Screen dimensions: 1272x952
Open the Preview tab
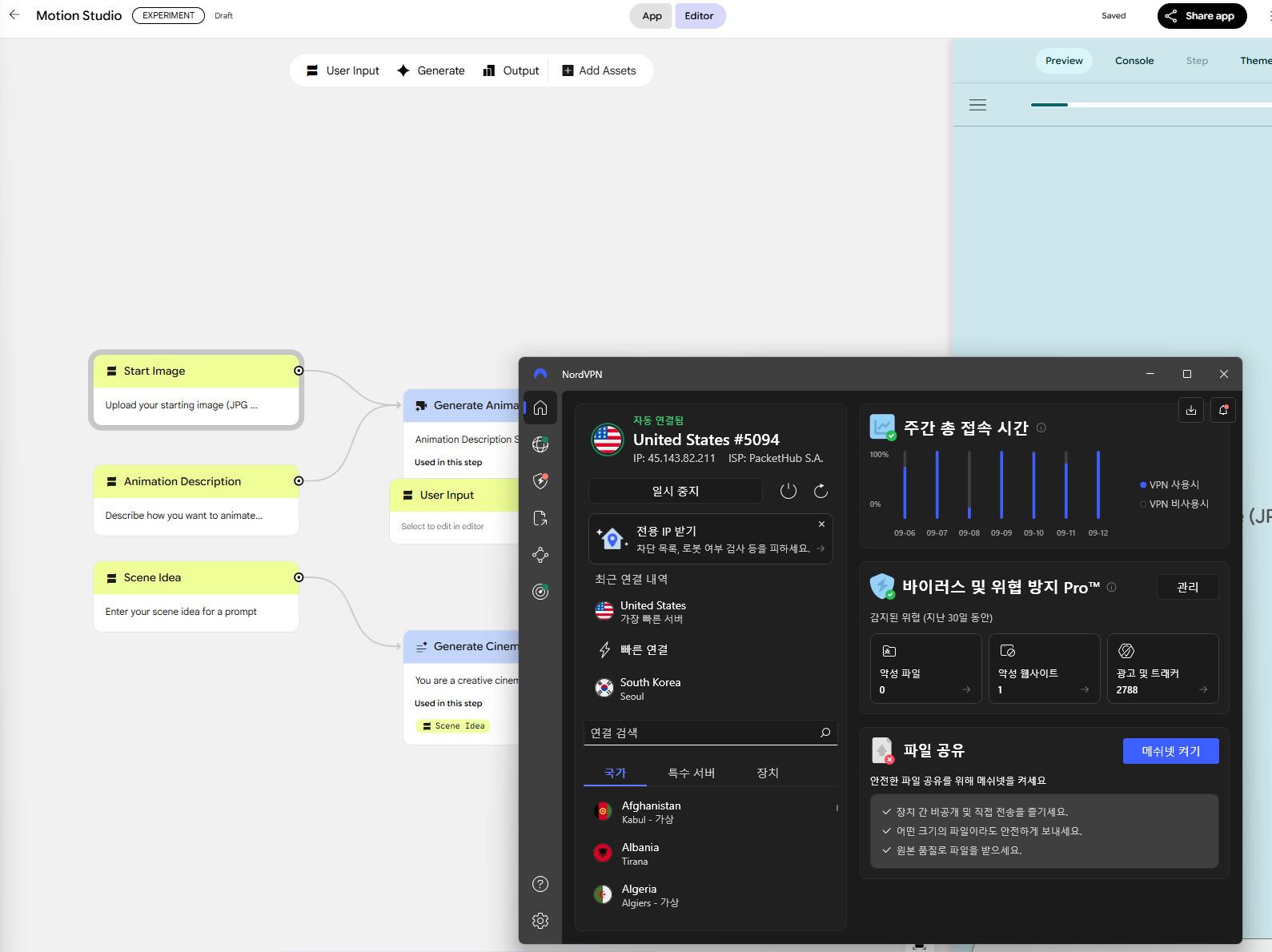pos(1064,61)
